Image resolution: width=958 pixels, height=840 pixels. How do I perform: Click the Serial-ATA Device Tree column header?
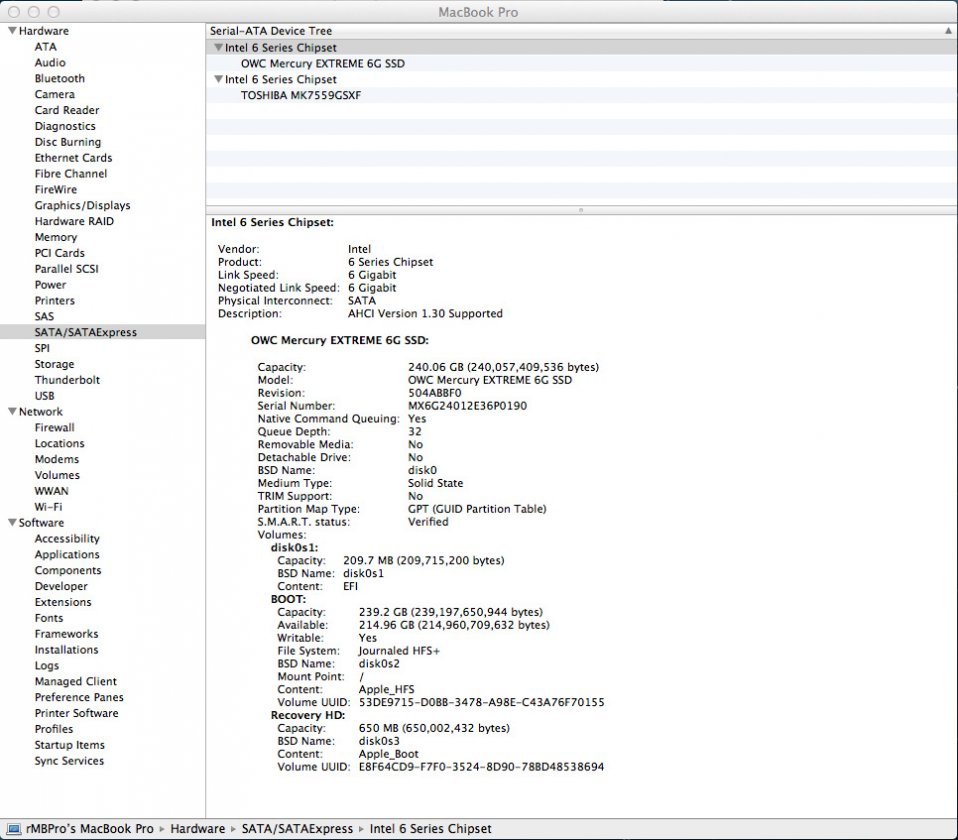click(x=582, y=31)
